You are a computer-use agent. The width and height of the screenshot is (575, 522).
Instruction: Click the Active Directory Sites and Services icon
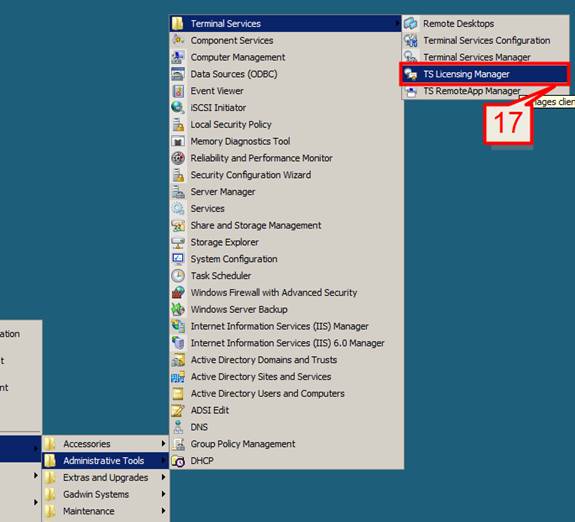pyautogui.click(x=178, y=377)
